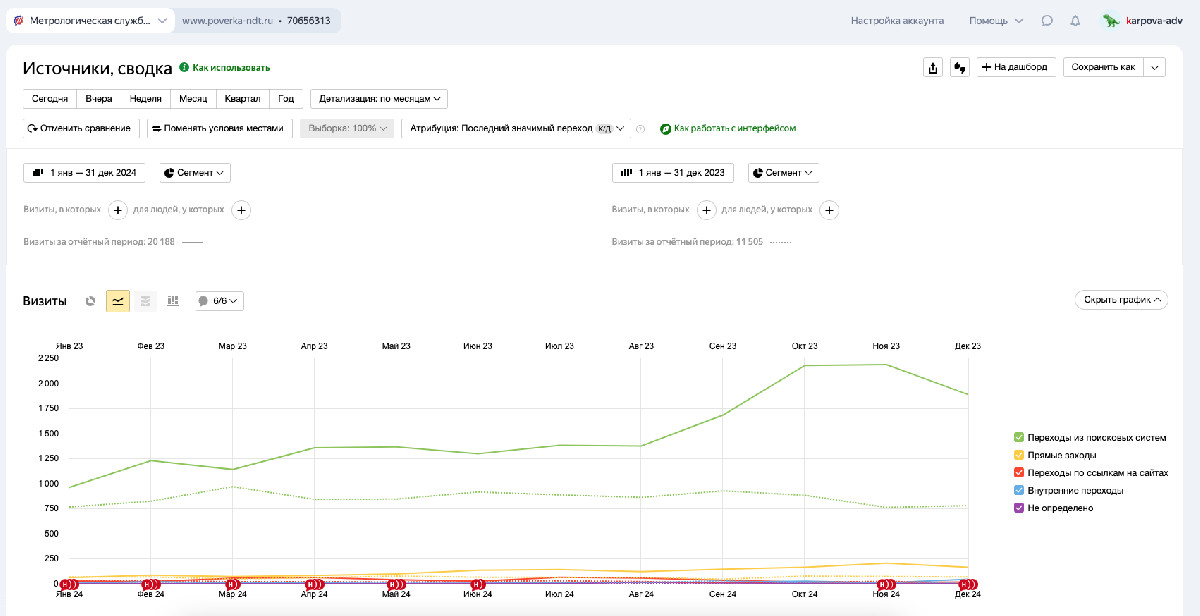Switch the chart to pie view
Screen dimensions: 1200x616
click(x=91, y=300)
